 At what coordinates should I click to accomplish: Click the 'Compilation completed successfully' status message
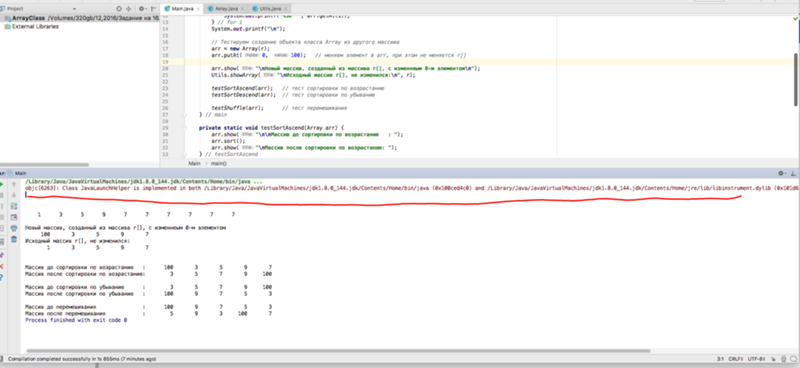click(82, 359)
